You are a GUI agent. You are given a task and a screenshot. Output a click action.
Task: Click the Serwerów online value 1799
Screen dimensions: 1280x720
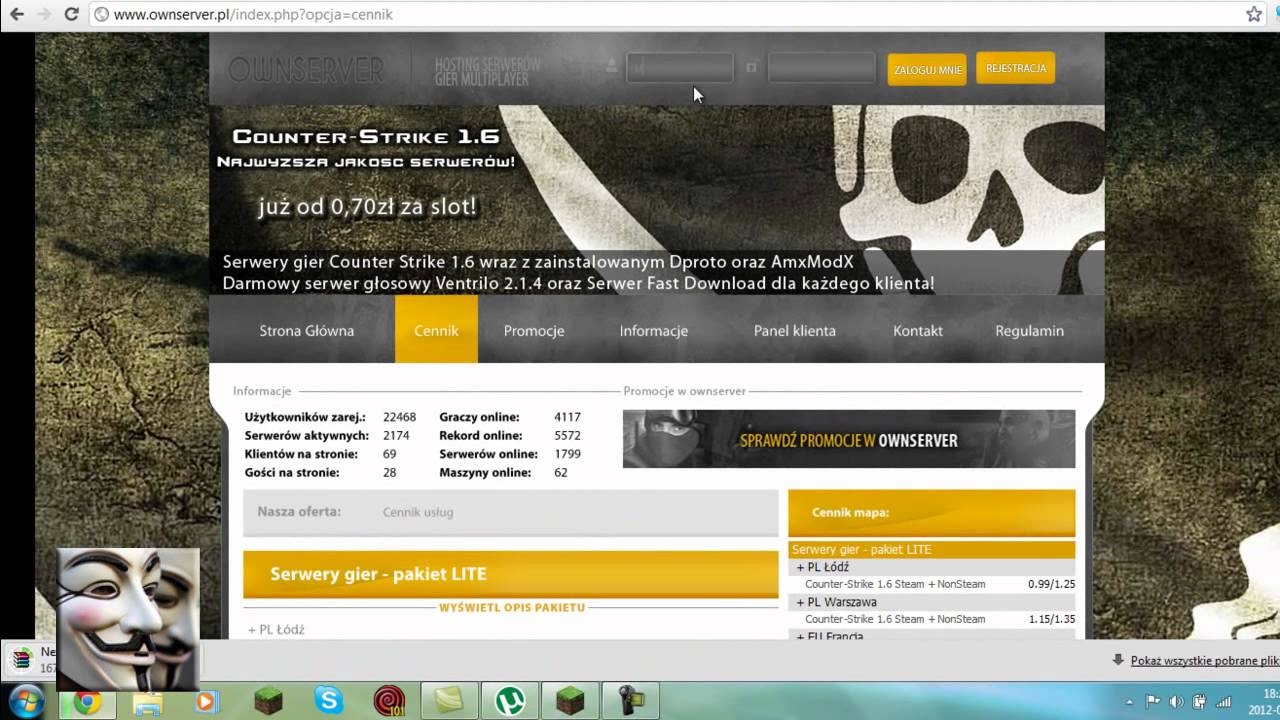(567, 454)
